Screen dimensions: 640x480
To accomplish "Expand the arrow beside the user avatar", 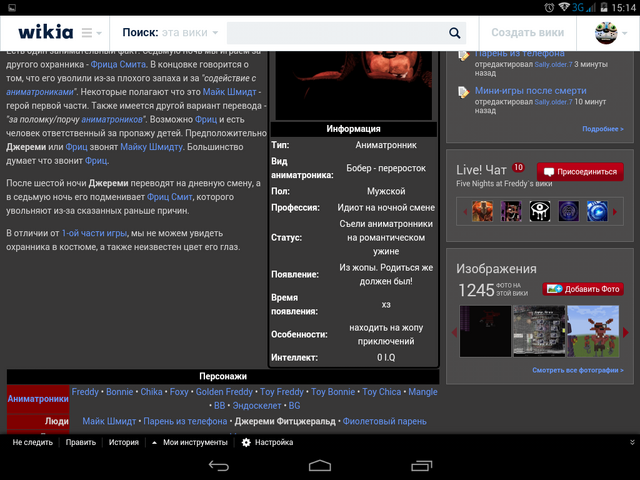I will pyautogui.click(x=624, y=33).
